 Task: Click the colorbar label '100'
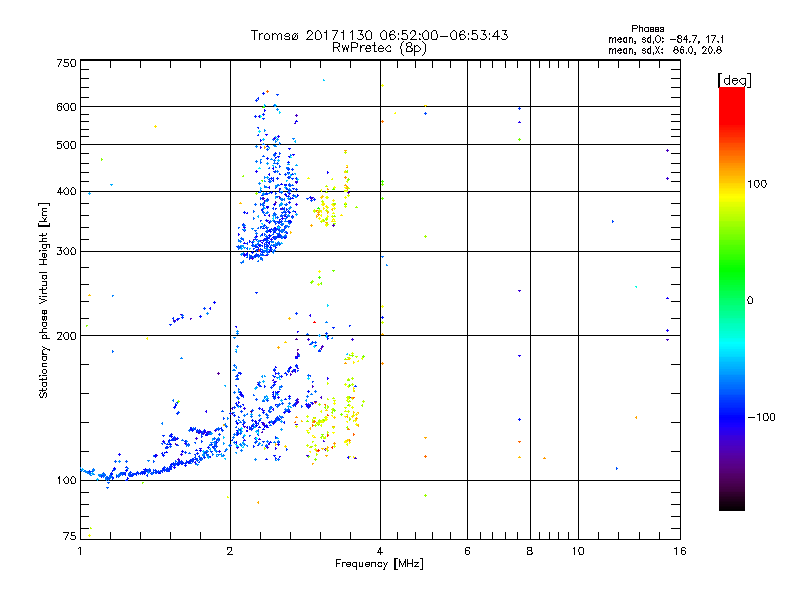point(757,184)
